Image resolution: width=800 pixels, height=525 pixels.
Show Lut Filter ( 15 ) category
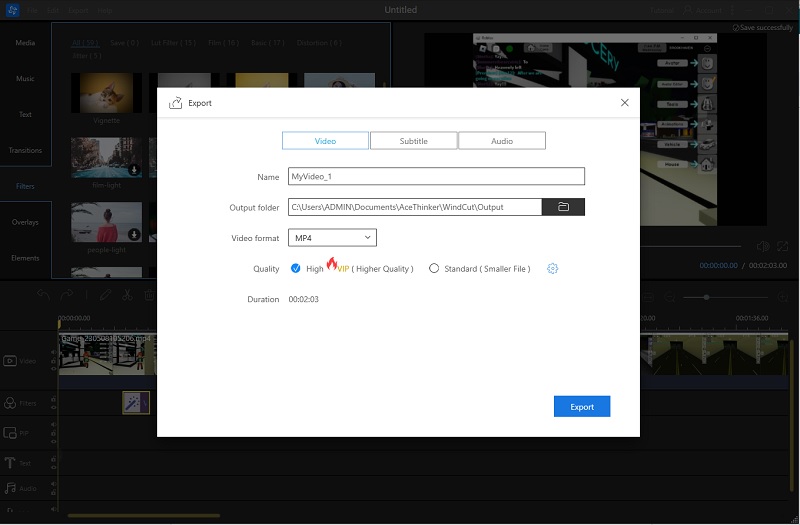(x=173, y=43)
